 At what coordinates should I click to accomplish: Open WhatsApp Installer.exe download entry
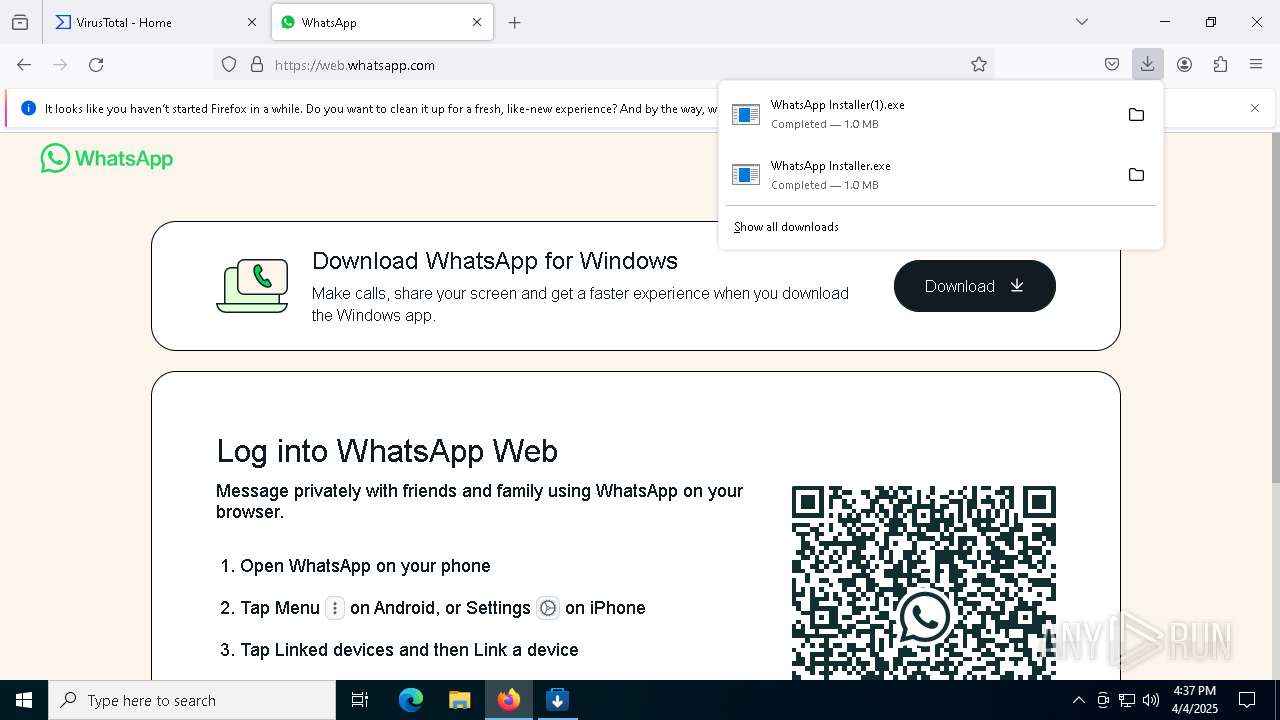[x=920, y=175]
